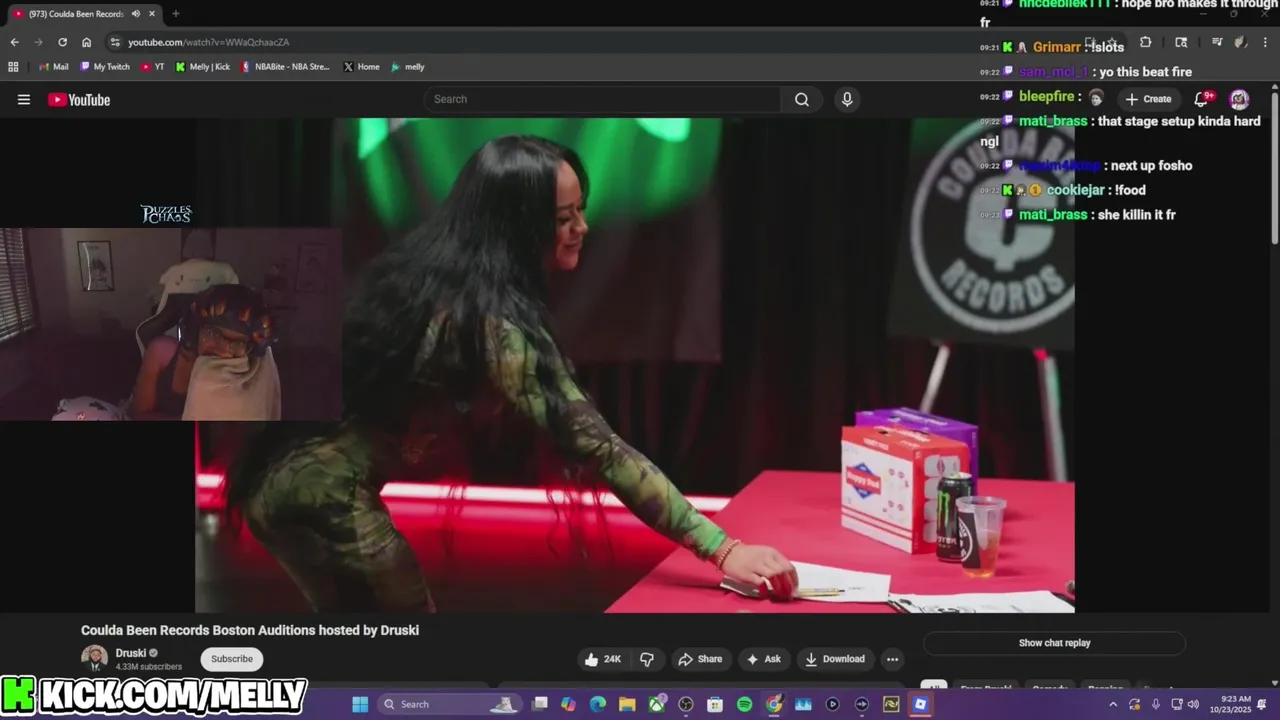Go back in the browser
This screenshot has height=720, width=1280.
[x=14, y=42]
